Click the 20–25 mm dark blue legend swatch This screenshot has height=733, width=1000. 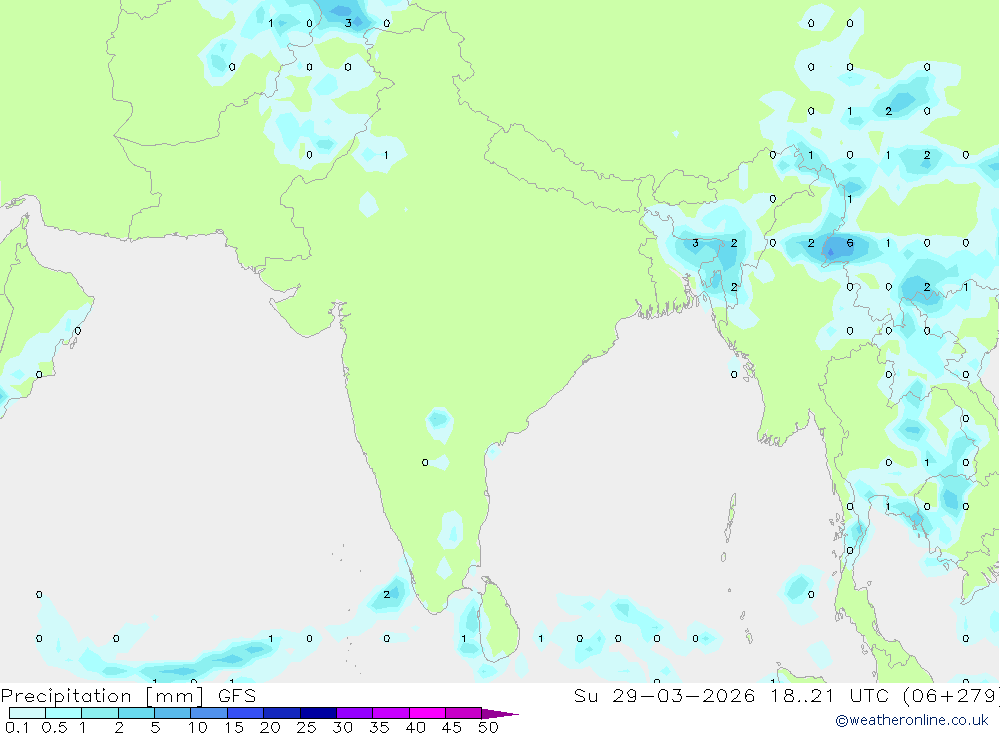(x=282, y=713)
